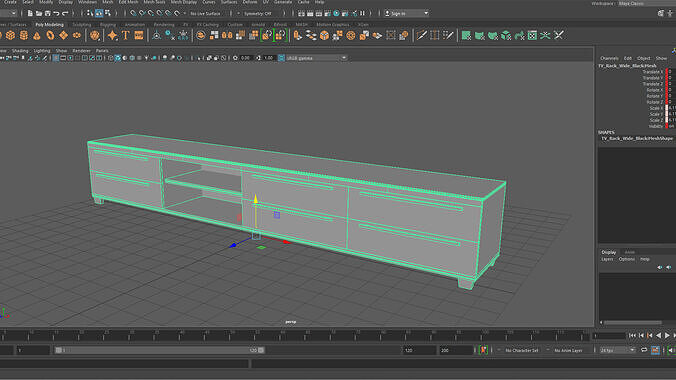This screenshot has width=676, height=380.
Task: Click the green crossed UV sew icon
Action: [x=545, y=35]
